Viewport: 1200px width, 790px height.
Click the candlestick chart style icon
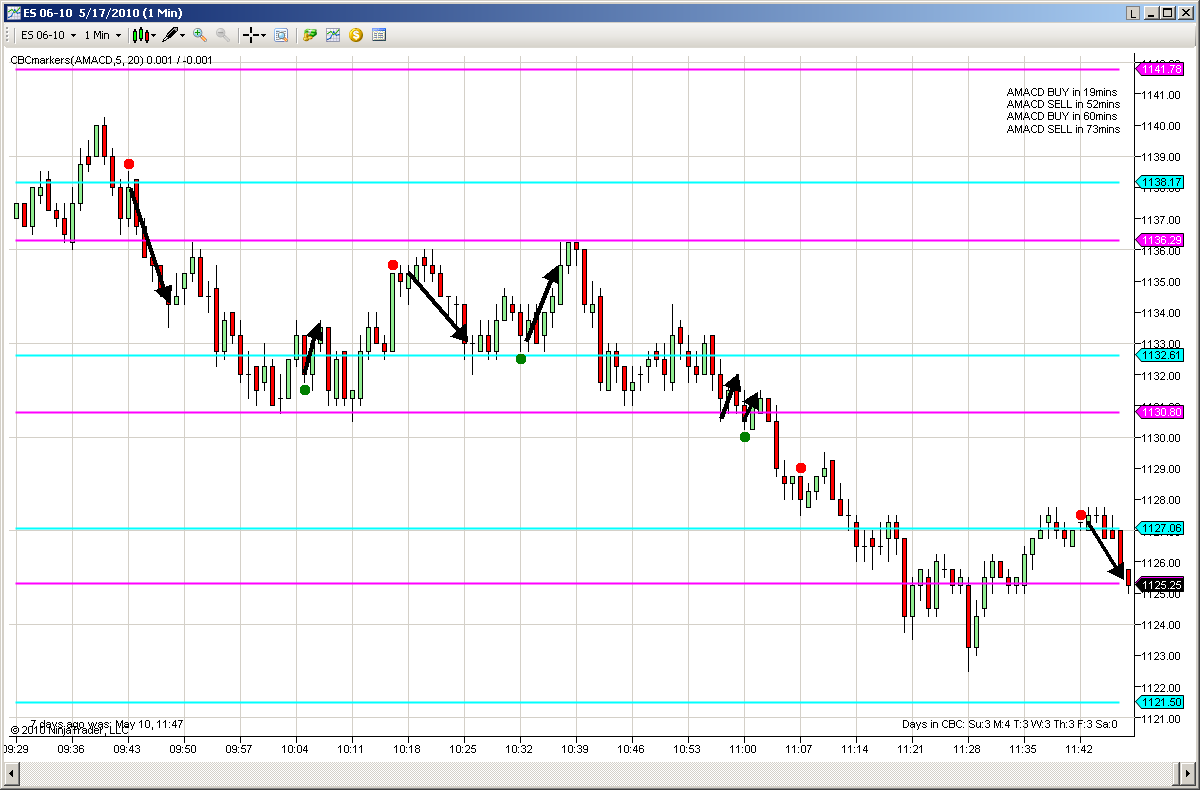coord(141,35)
